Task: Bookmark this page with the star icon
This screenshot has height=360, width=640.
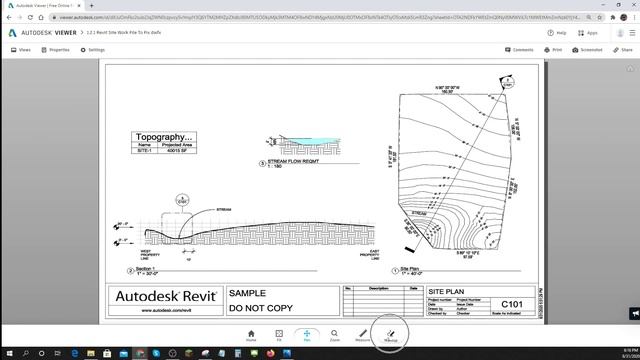Action: 600,17
